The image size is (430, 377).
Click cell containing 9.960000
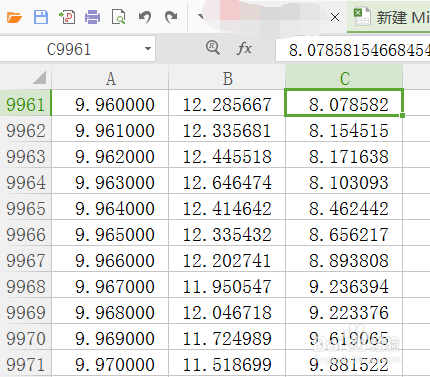pos(110,104)
